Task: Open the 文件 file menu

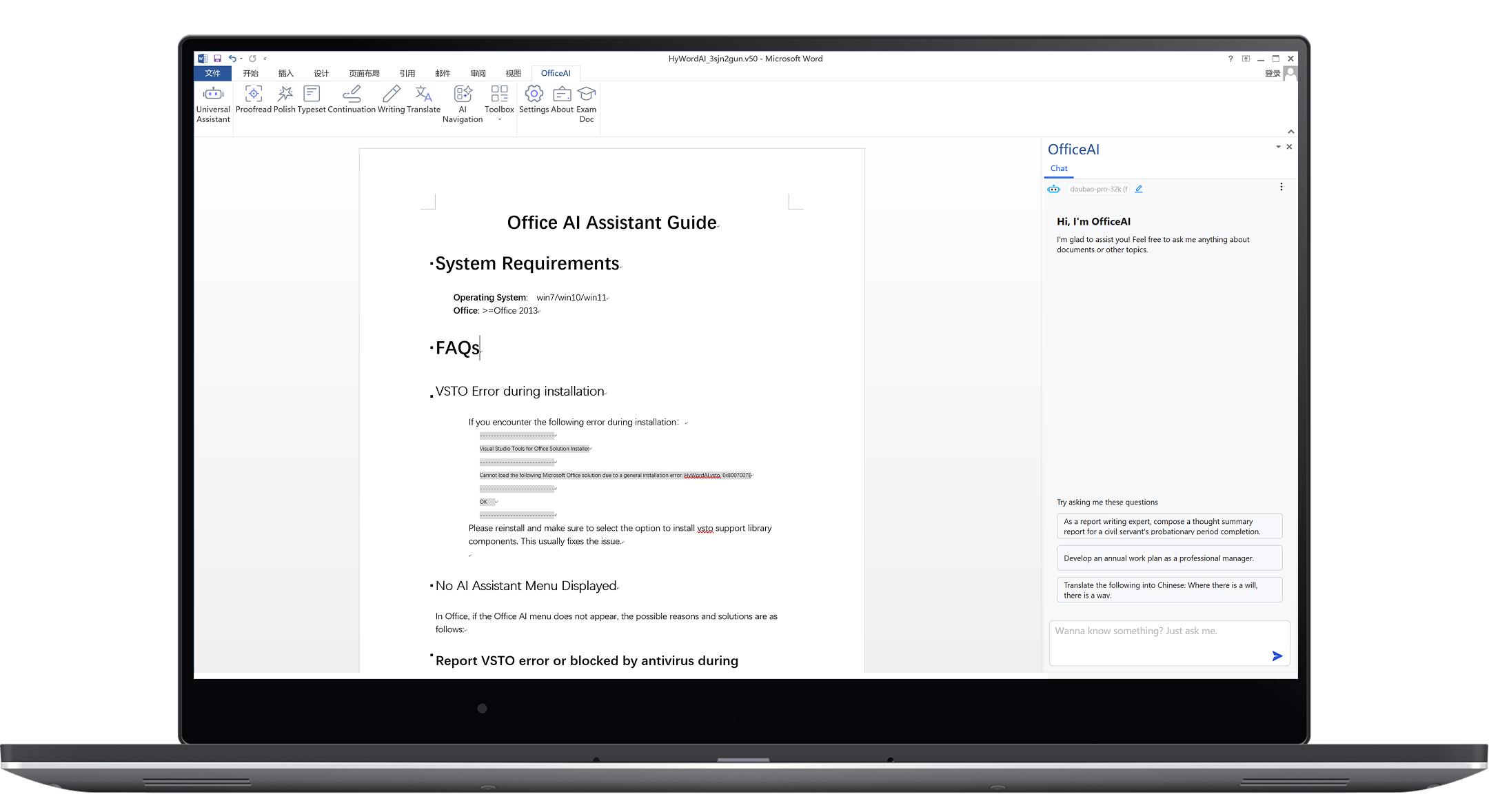Action: point(212,73)
